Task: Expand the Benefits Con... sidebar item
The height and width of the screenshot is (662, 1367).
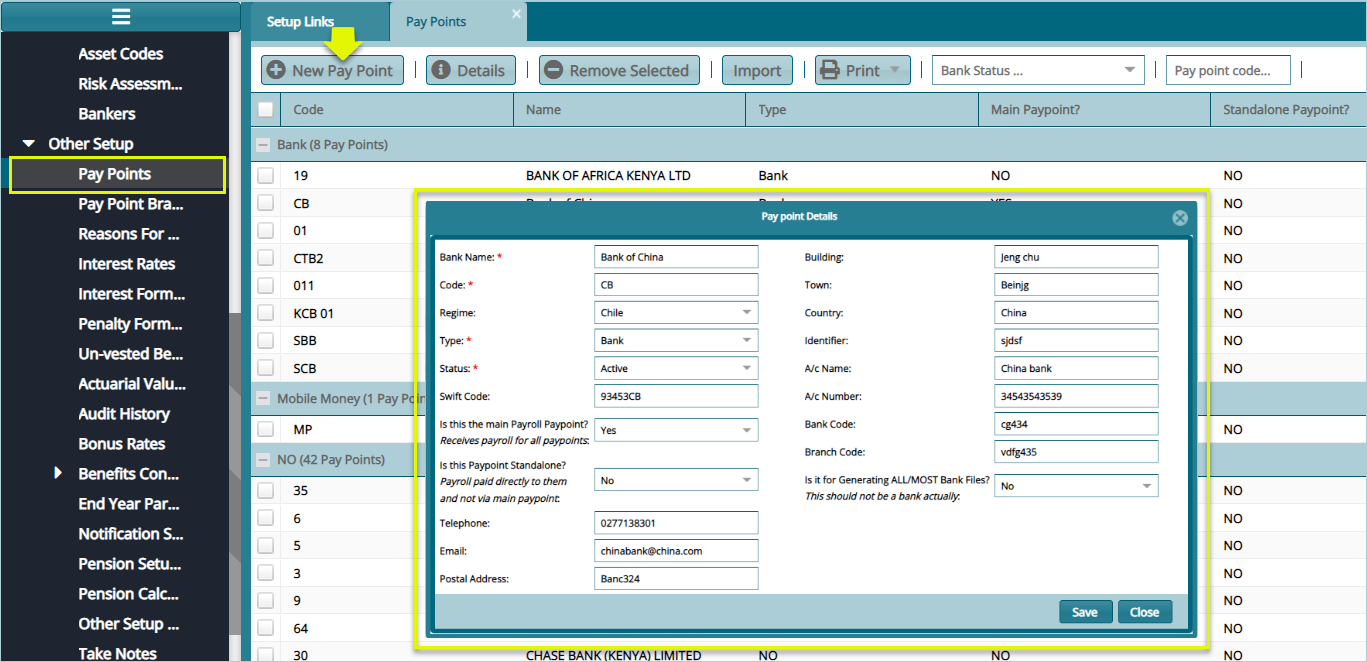Action: point(57,473)
